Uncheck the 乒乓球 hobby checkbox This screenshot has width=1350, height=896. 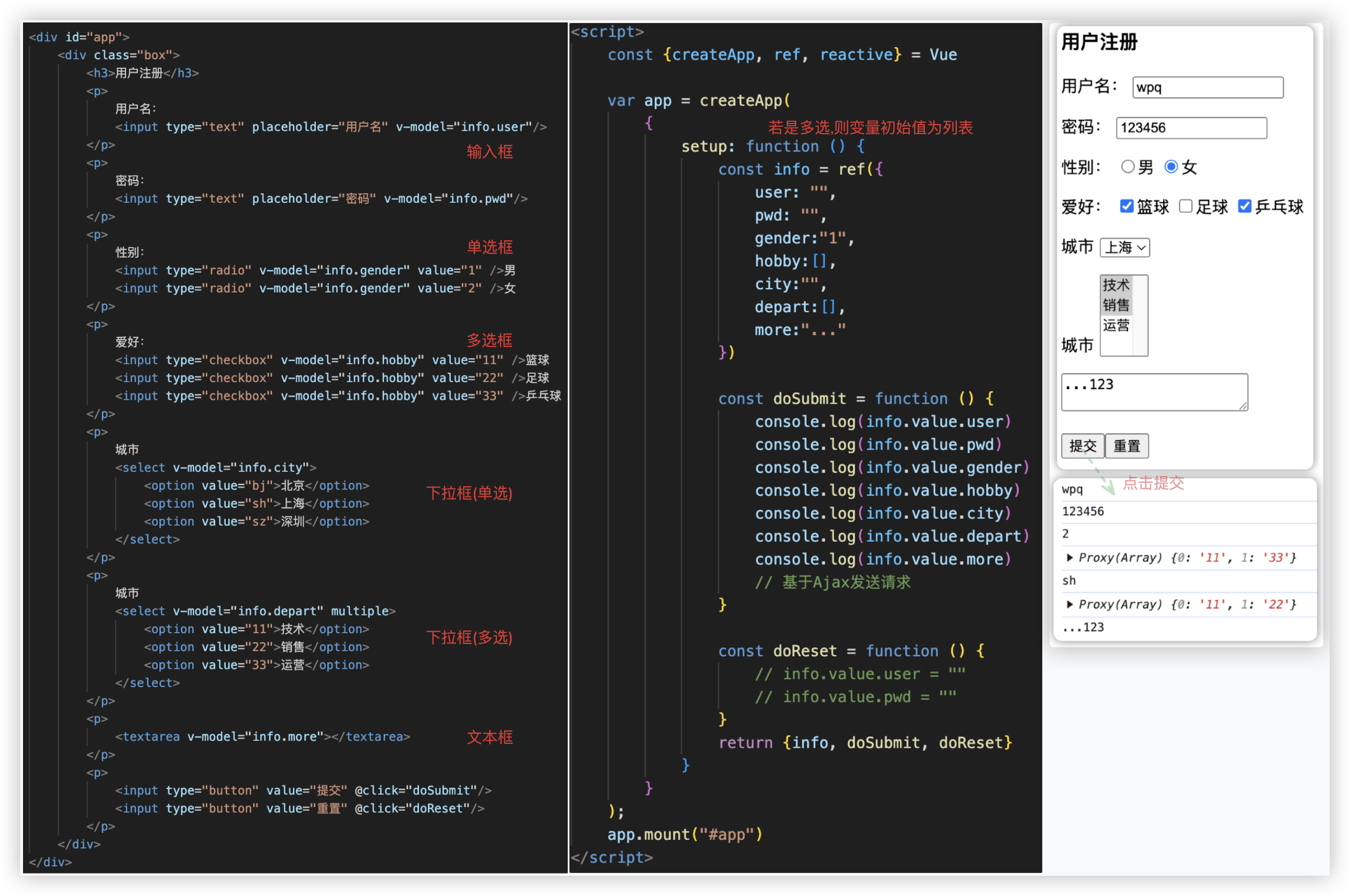pos(1244,206)
